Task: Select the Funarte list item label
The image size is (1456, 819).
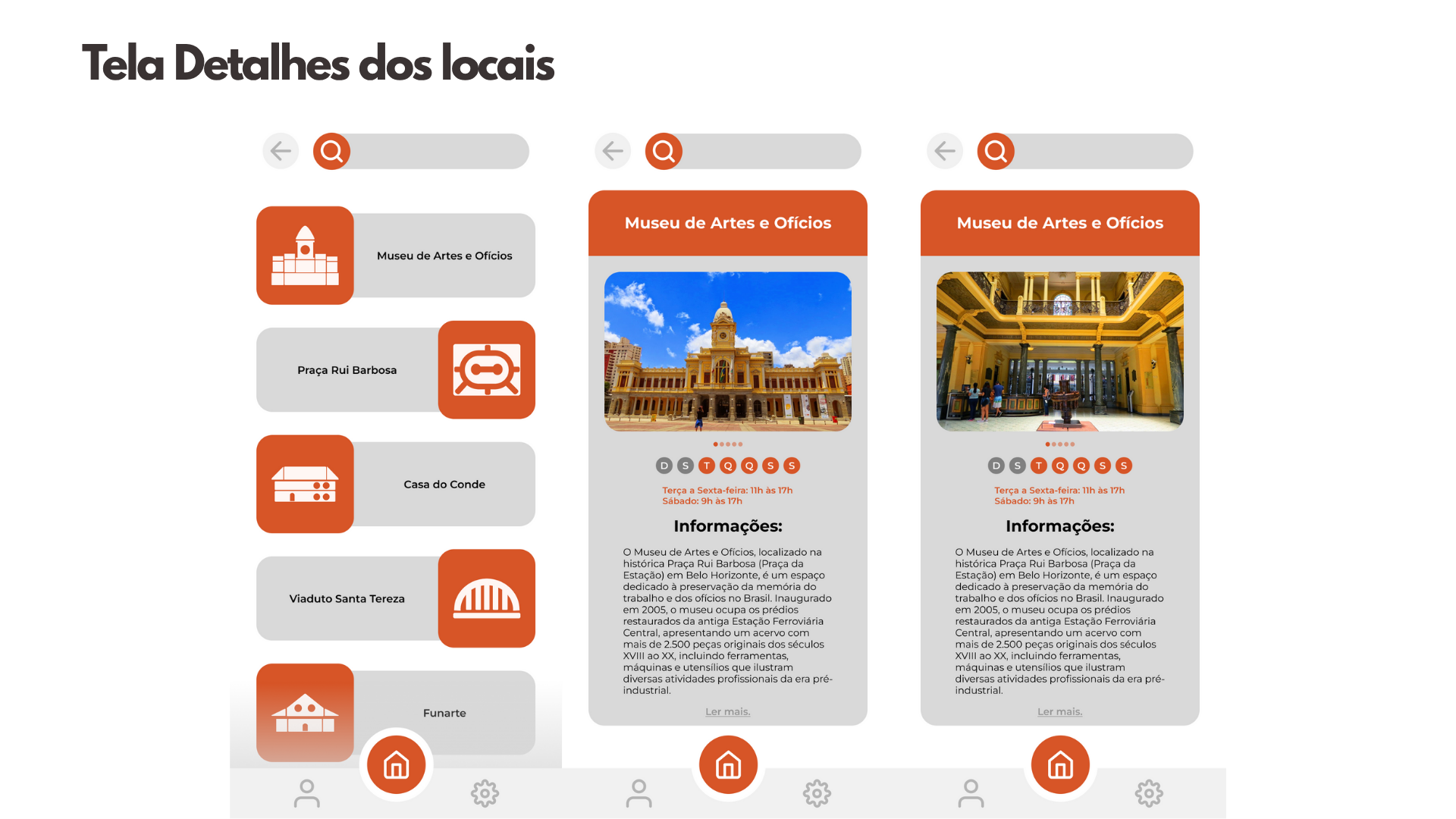Action: pyautogui.click(x=444, y=713)
